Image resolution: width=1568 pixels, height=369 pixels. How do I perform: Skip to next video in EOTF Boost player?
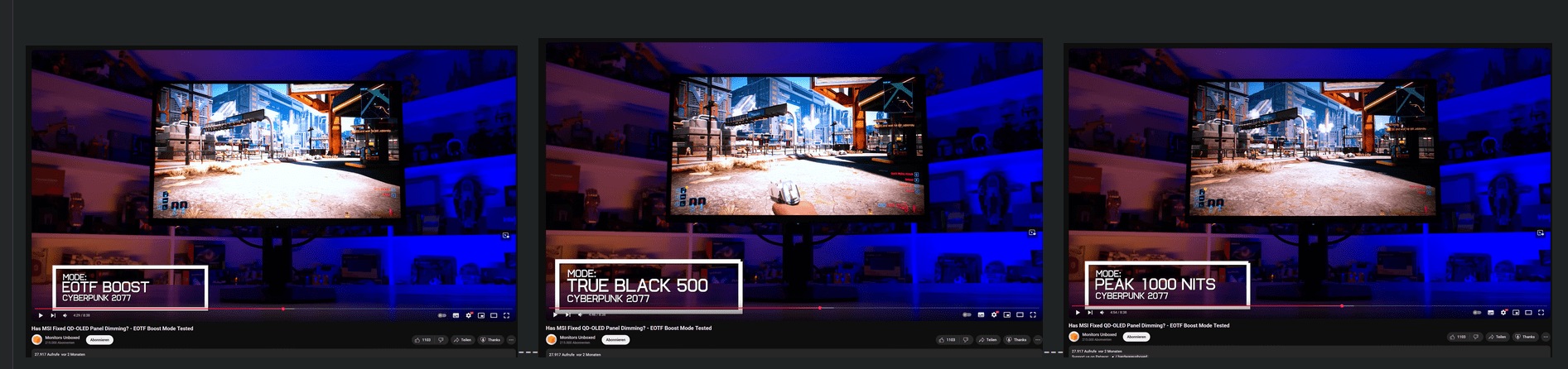coord(53,315)
